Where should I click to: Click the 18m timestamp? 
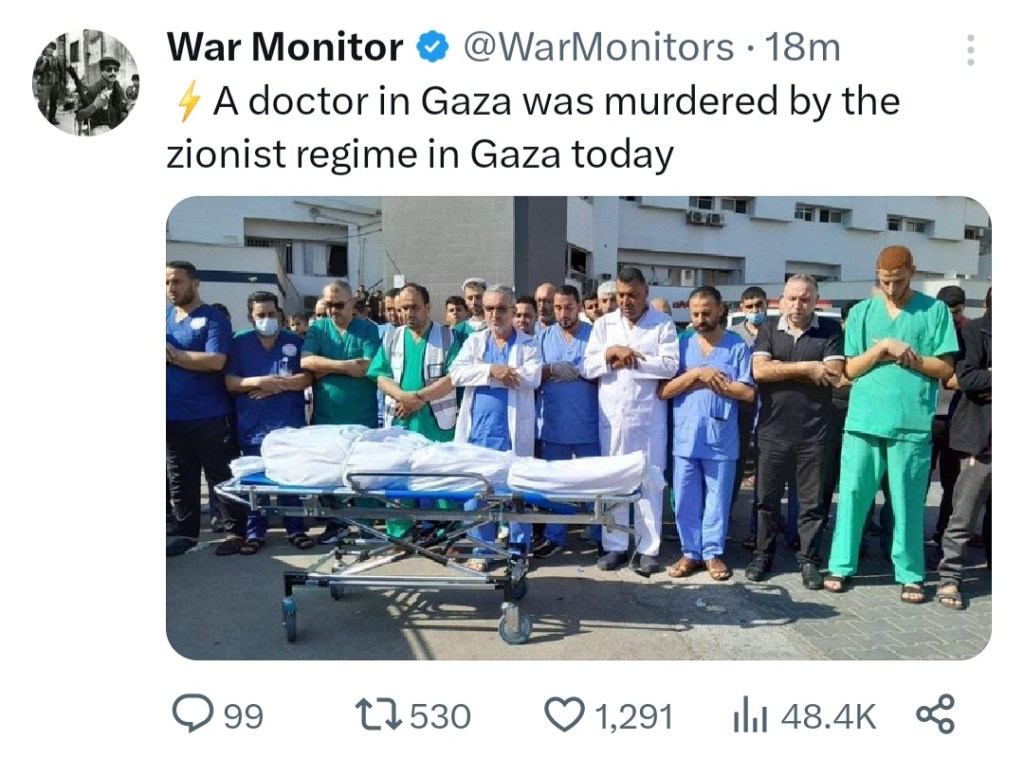[x=802, y=48]
